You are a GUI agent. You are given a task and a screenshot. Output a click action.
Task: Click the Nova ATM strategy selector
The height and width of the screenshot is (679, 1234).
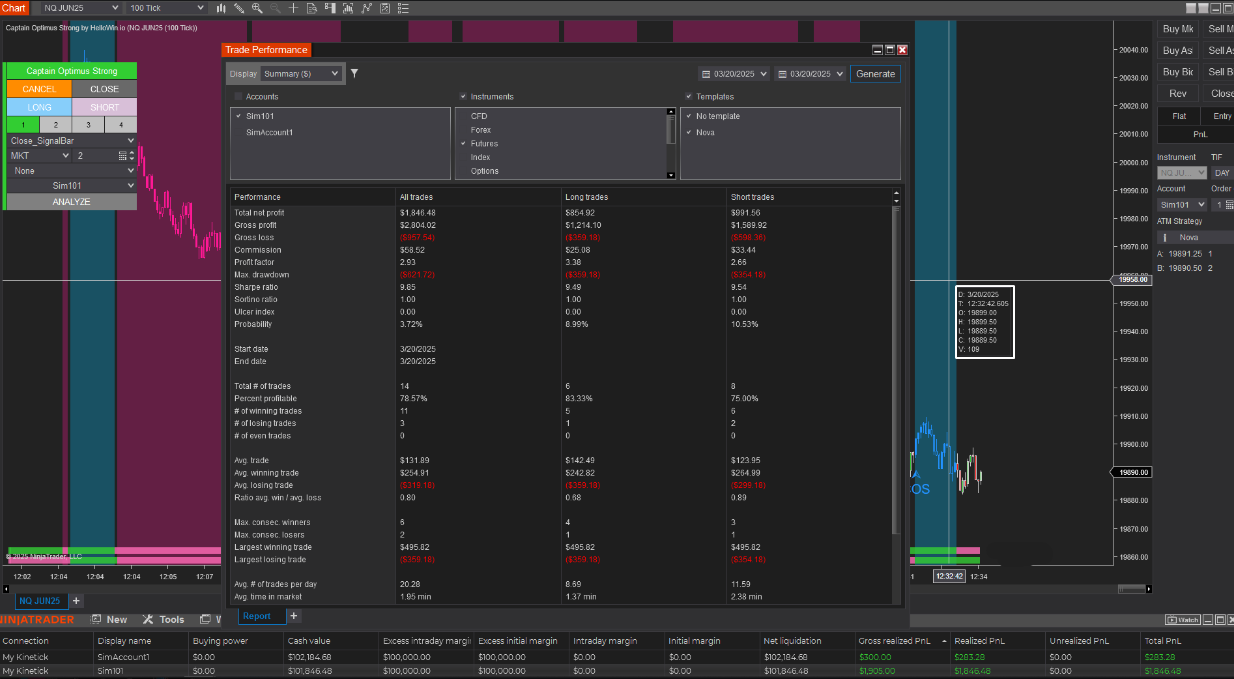click(1195, 237)
